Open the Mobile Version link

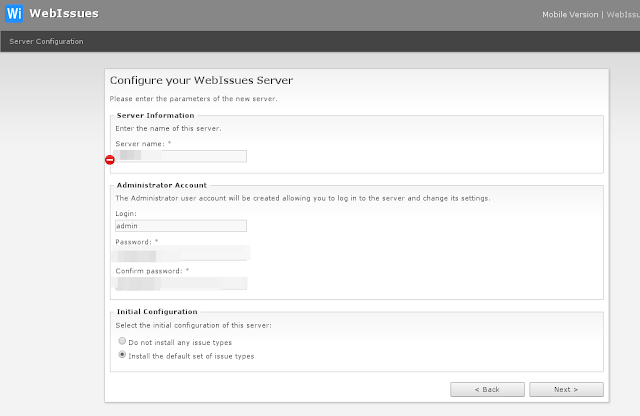click(x=570, y=15)
